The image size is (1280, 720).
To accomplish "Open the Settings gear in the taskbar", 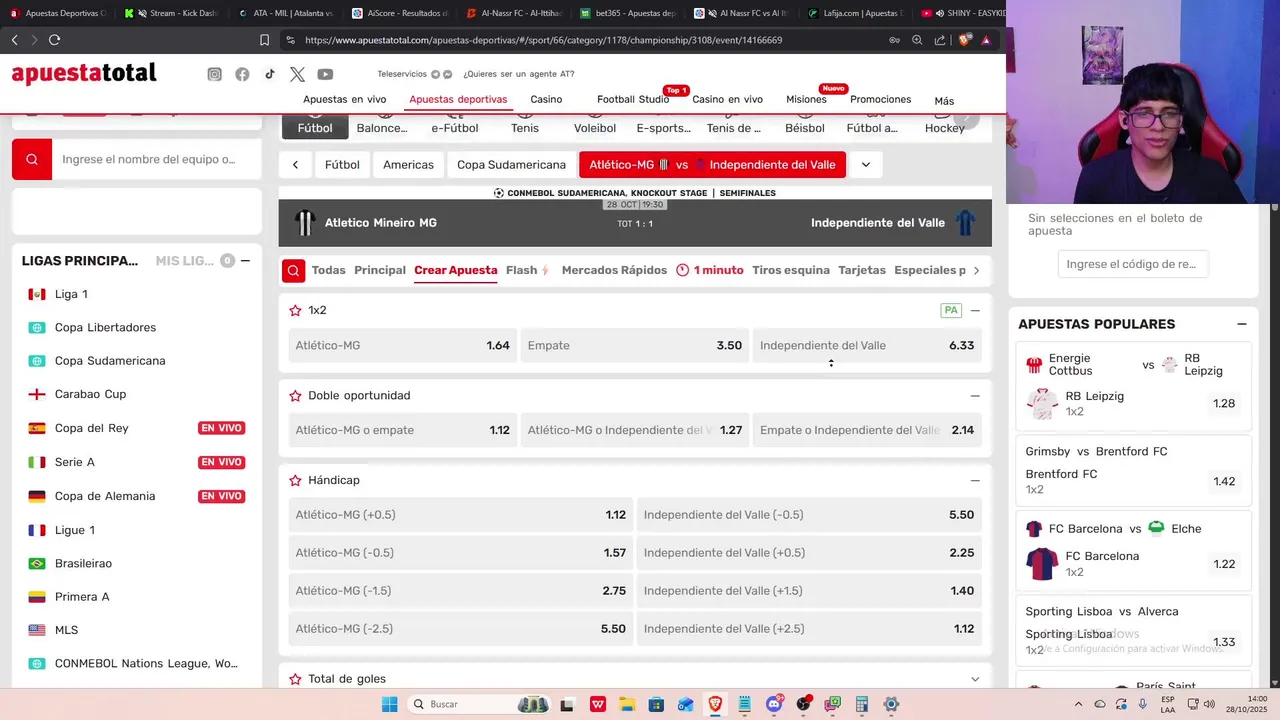I will (891, 704).
